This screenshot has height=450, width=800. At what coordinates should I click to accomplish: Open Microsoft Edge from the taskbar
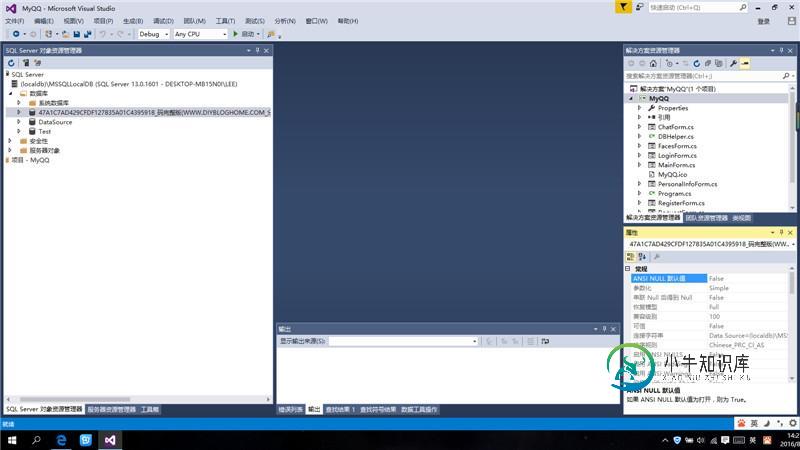pos(61,440)
